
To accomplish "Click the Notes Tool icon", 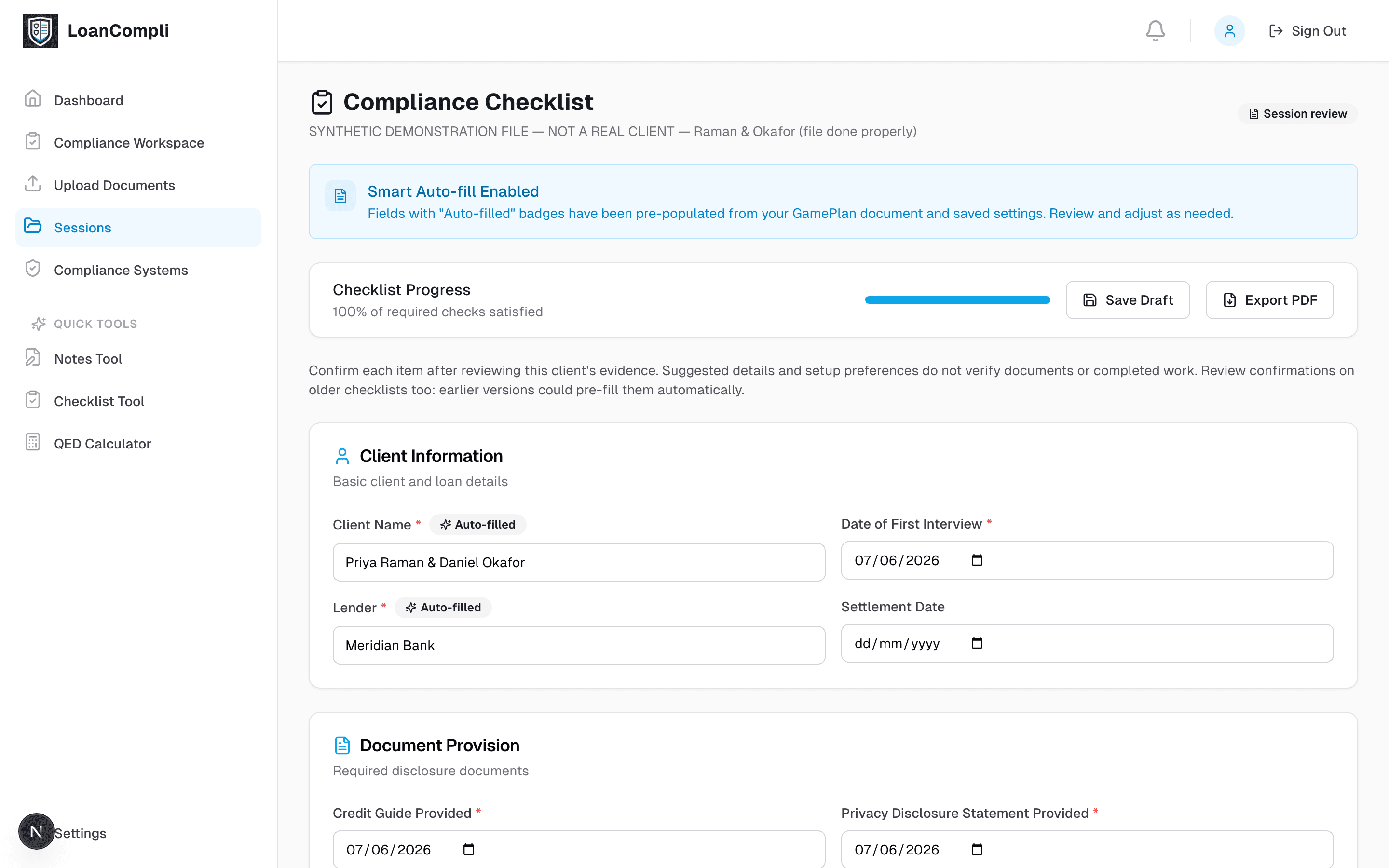I will pyautogui.click(x=33, y=358).
